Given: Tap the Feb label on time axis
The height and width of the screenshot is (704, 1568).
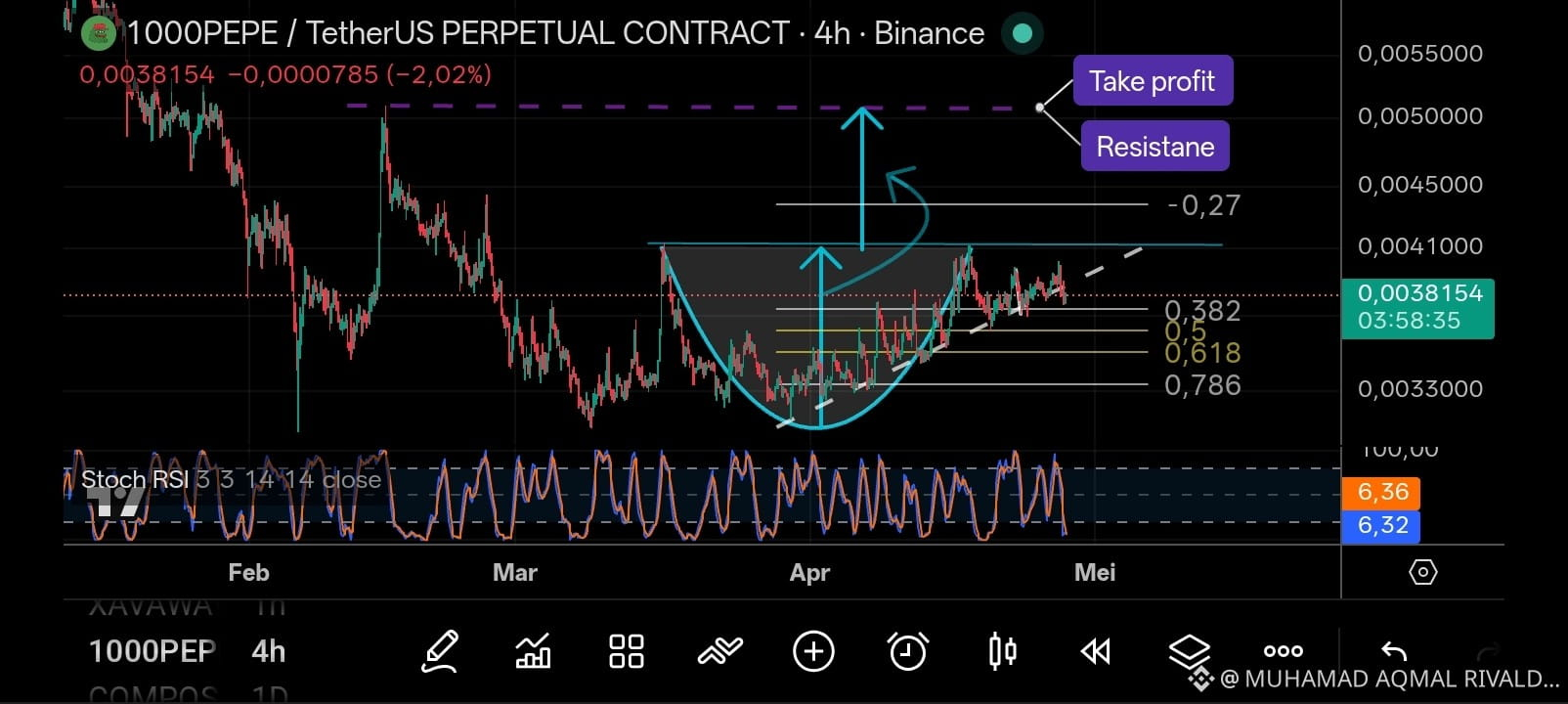Looking at the screenshot, I should [248, 573].
